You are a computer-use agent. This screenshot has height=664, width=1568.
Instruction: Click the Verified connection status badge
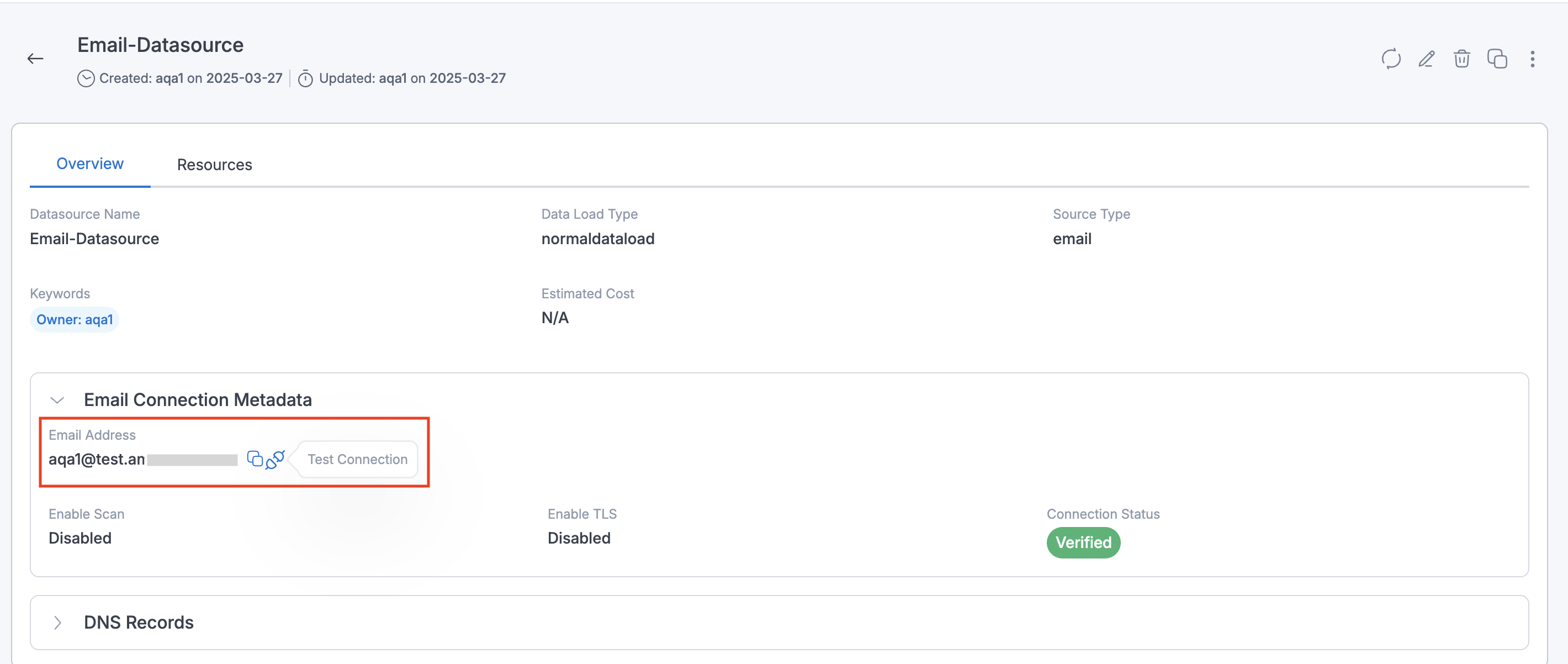pos(1083,542)
